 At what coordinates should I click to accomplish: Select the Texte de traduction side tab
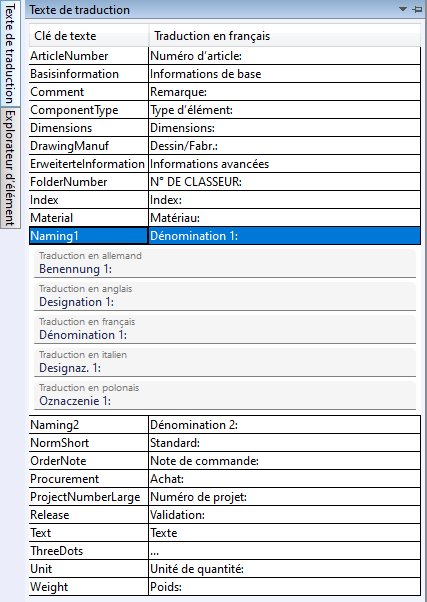[10, 53]
